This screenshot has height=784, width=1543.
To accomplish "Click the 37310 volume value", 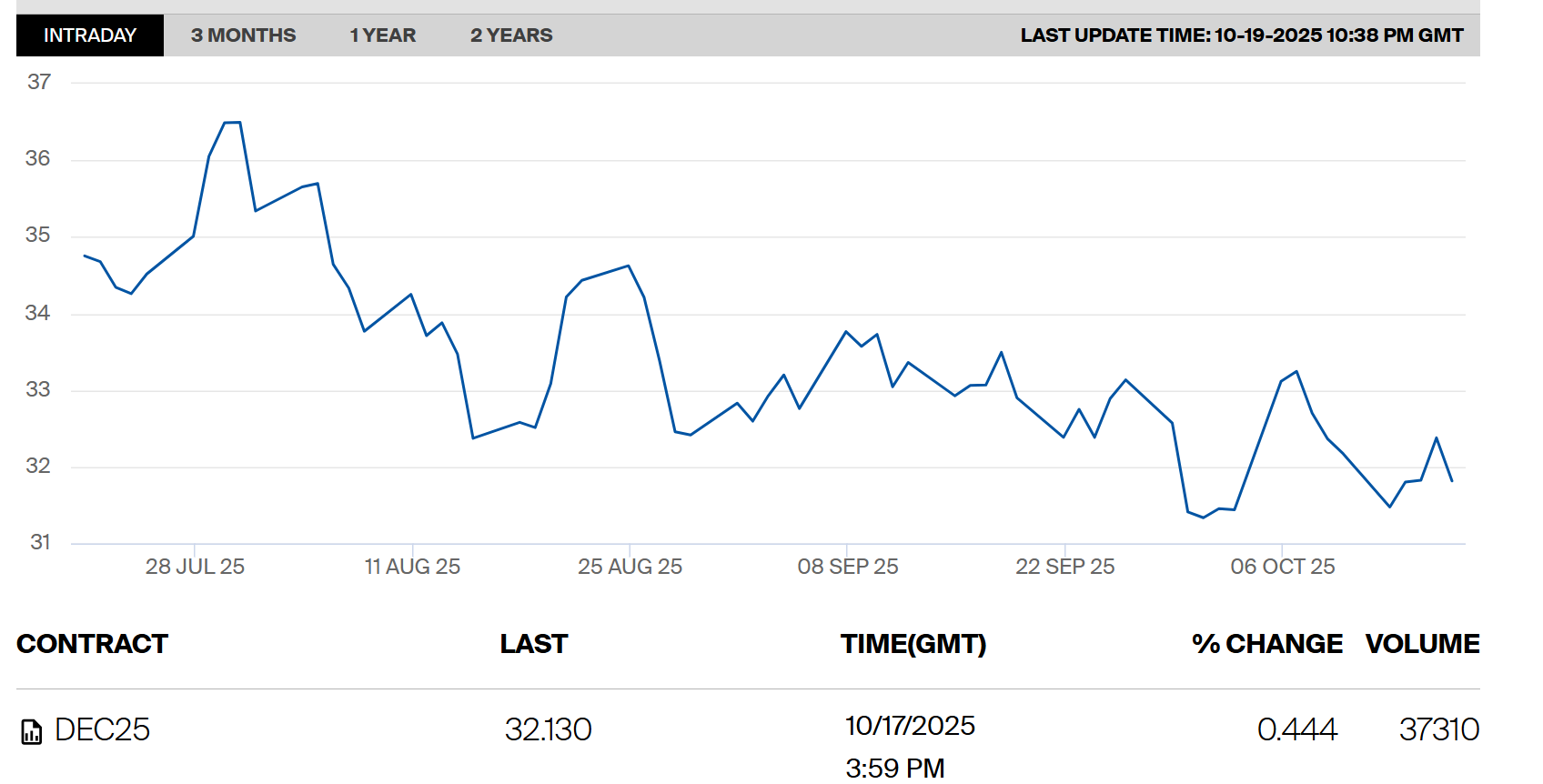I will [x=1438, y=729].
